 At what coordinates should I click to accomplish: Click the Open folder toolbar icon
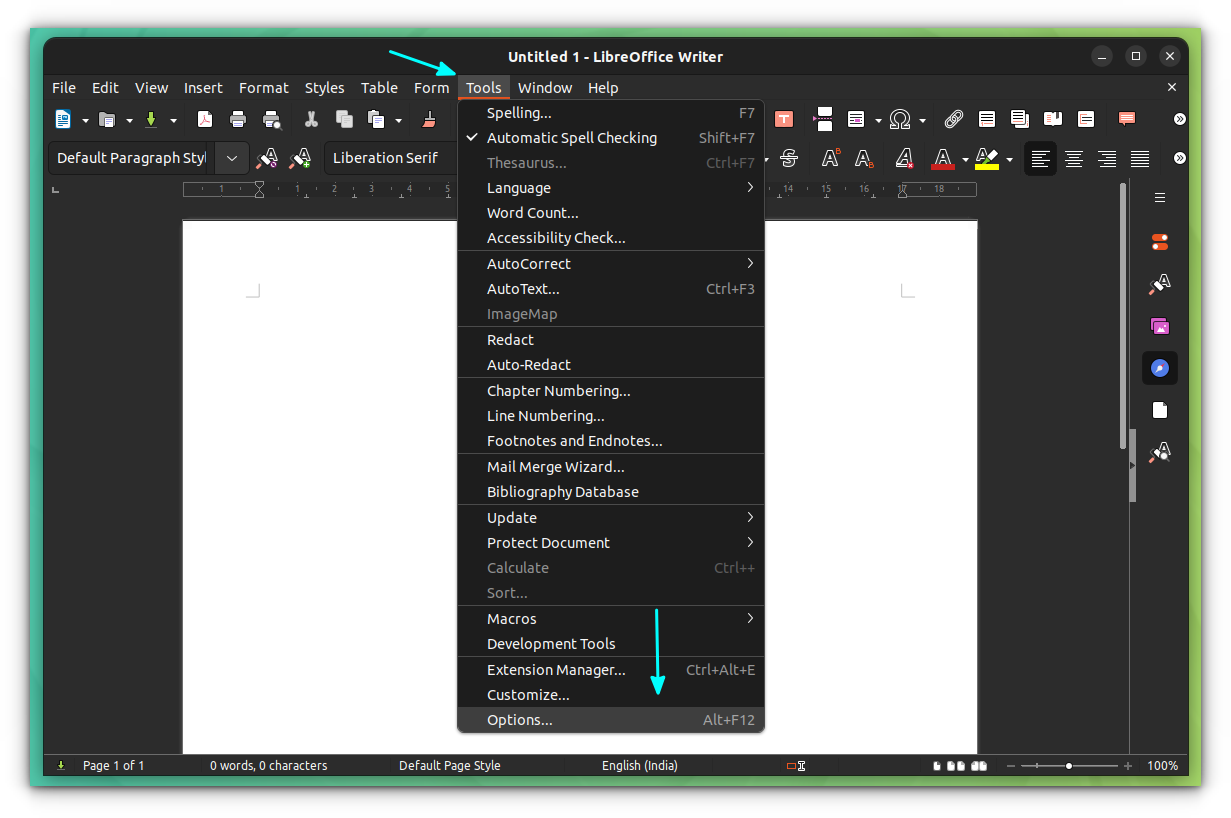[x=107, y=120]
